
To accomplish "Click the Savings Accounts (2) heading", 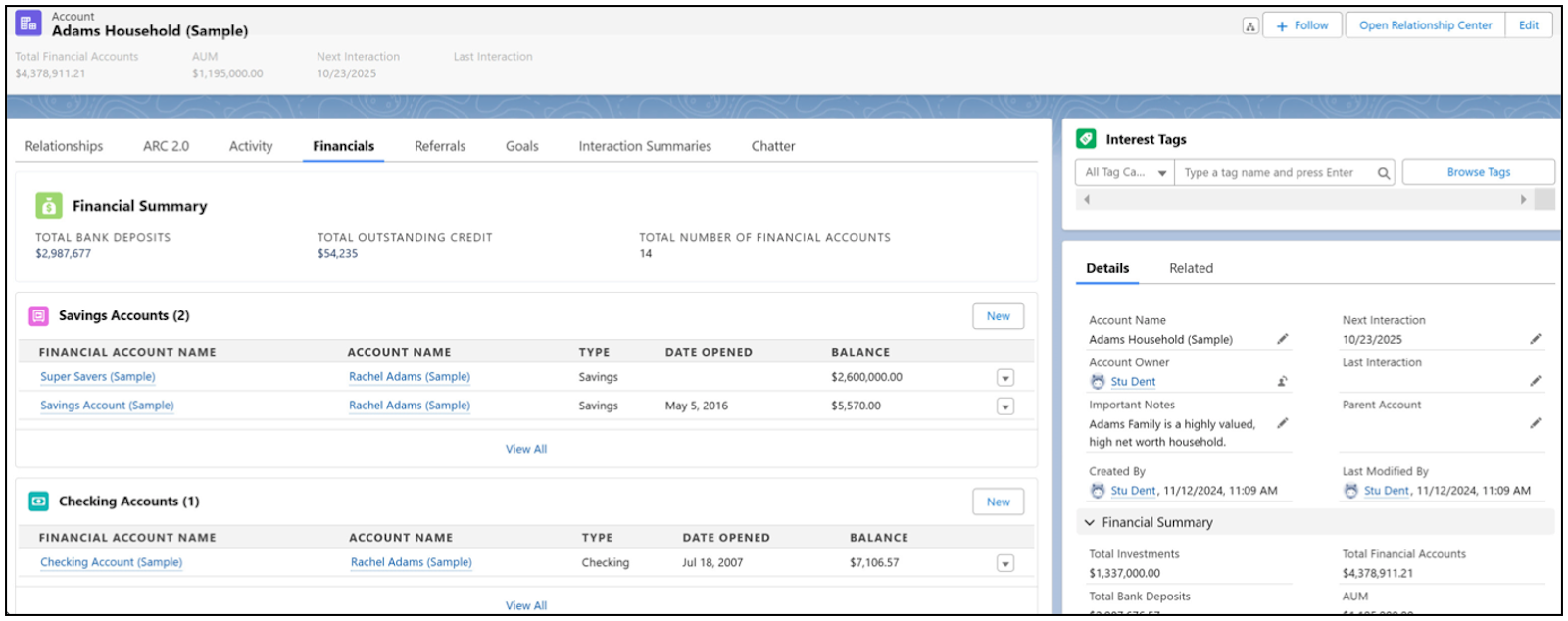I will point(124,316).
